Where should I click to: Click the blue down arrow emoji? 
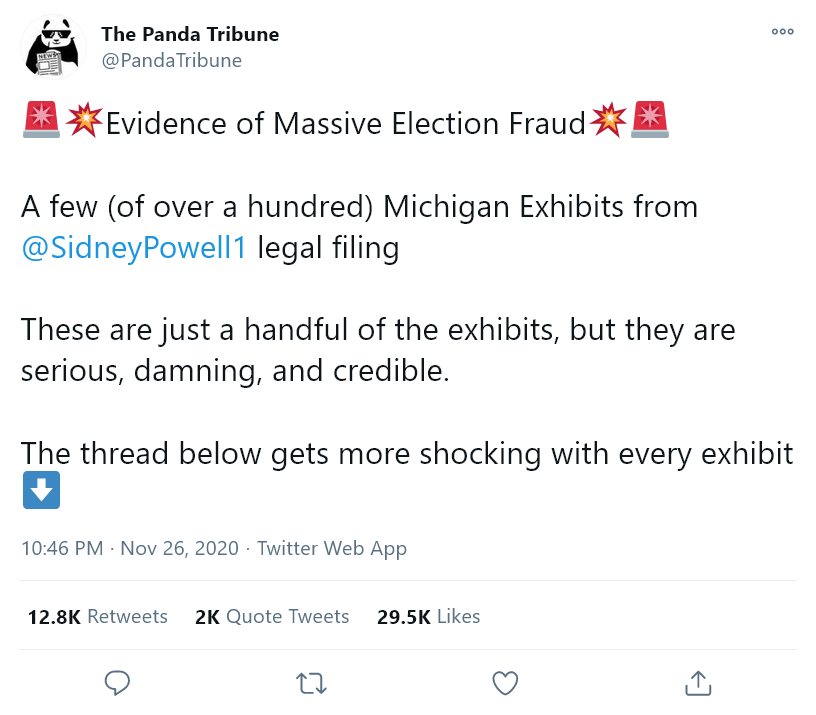(x=41, y=490)
